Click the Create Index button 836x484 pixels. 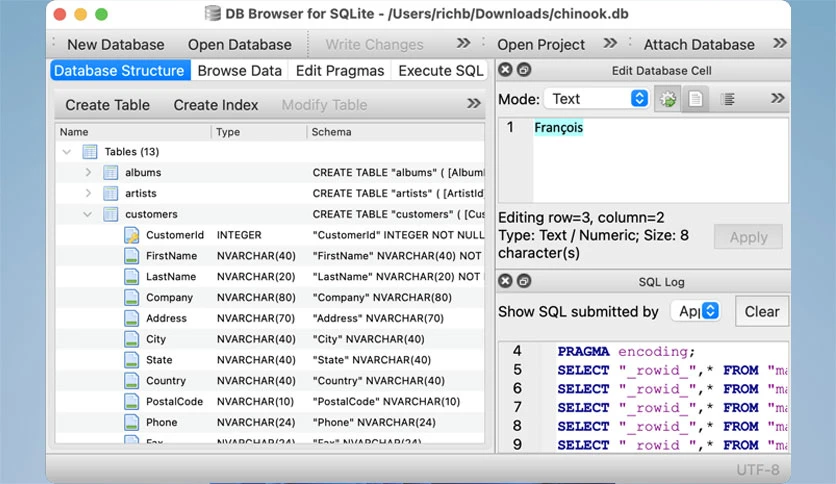click(215, 105)
